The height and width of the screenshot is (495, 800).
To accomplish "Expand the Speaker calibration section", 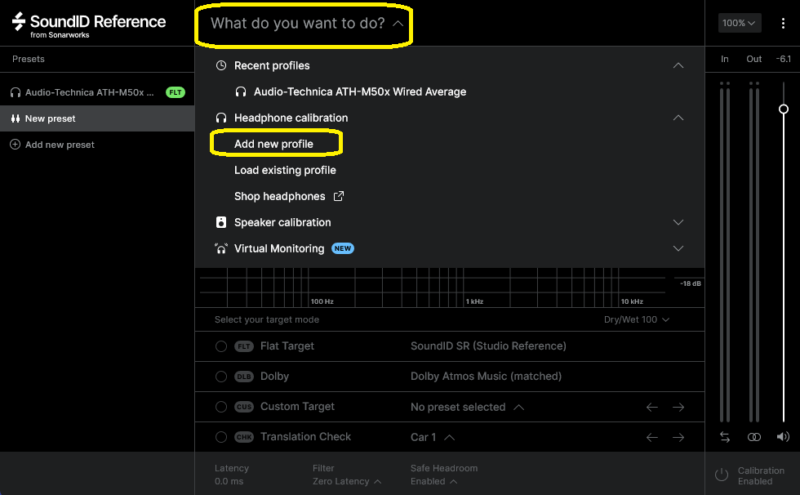I will [678, 222].
